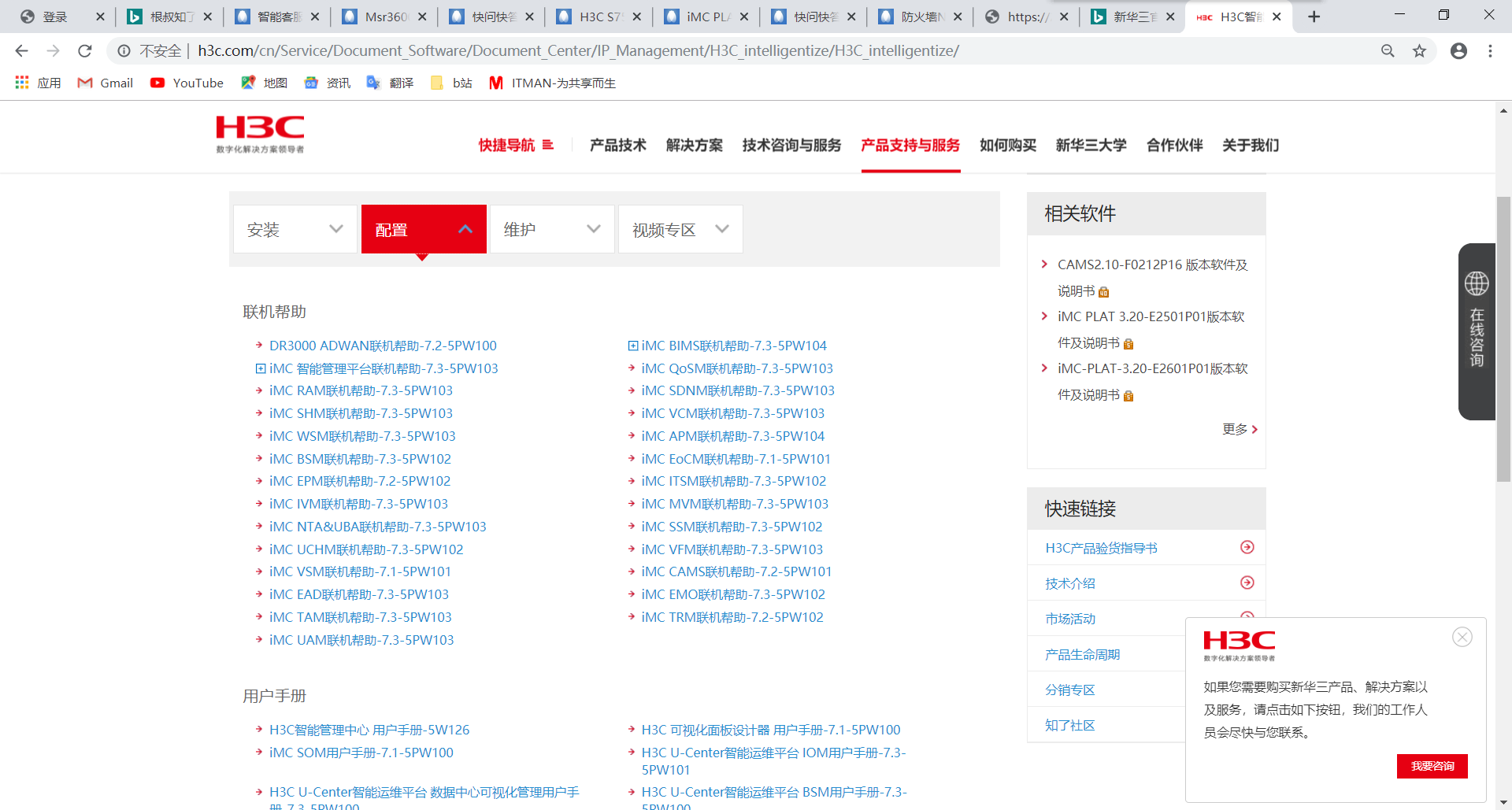Click 更多 in the 相关软件 panel
The width and height of the screenshot is (1512, 810).
[1240, 429]
